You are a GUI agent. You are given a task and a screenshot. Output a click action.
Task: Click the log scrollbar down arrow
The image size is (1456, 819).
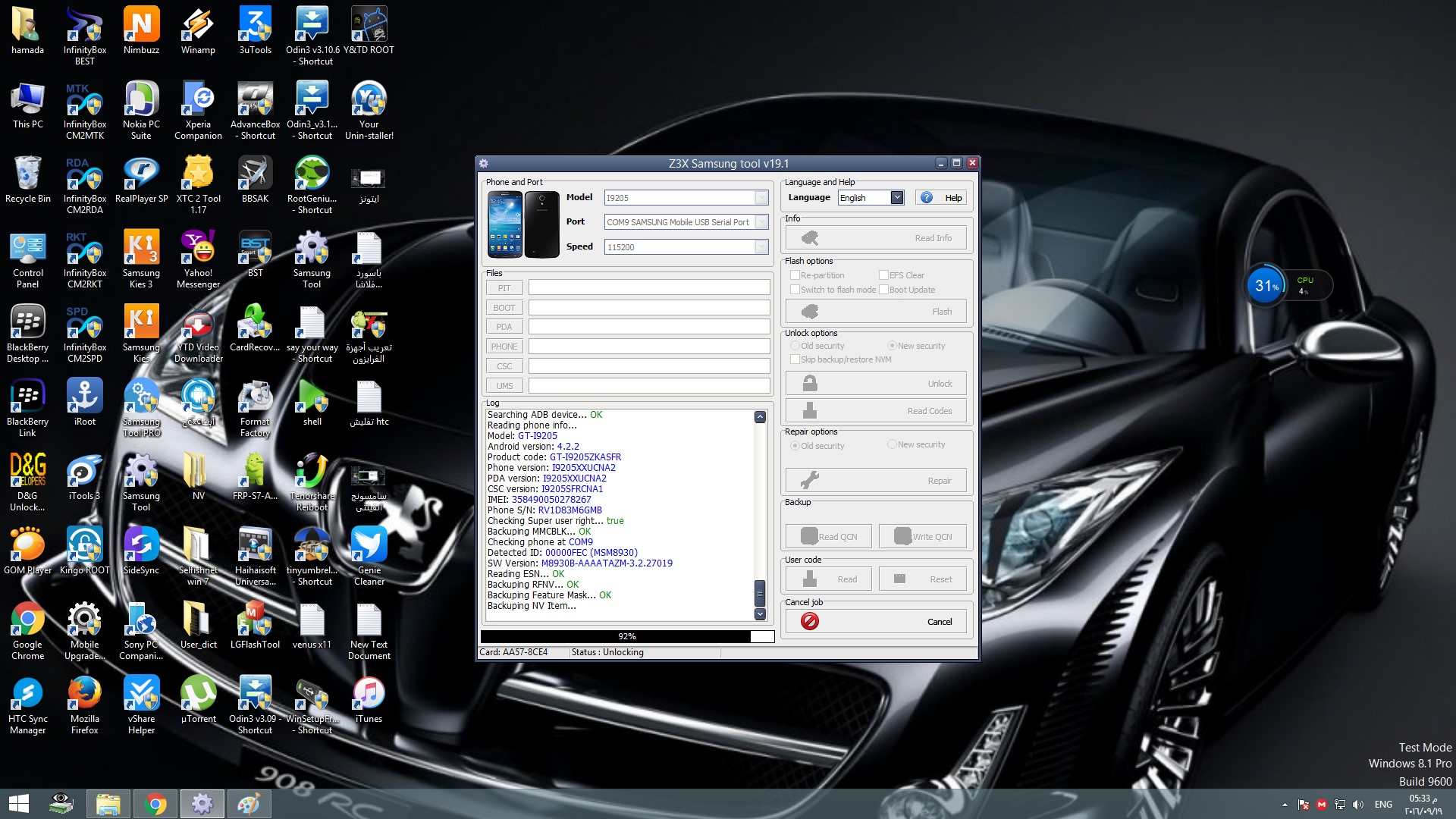point(760,614)
